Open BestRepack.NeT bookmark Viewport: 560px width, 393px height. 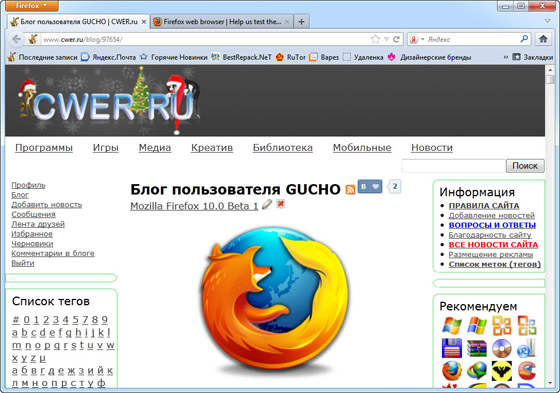(x=241, y=57)
